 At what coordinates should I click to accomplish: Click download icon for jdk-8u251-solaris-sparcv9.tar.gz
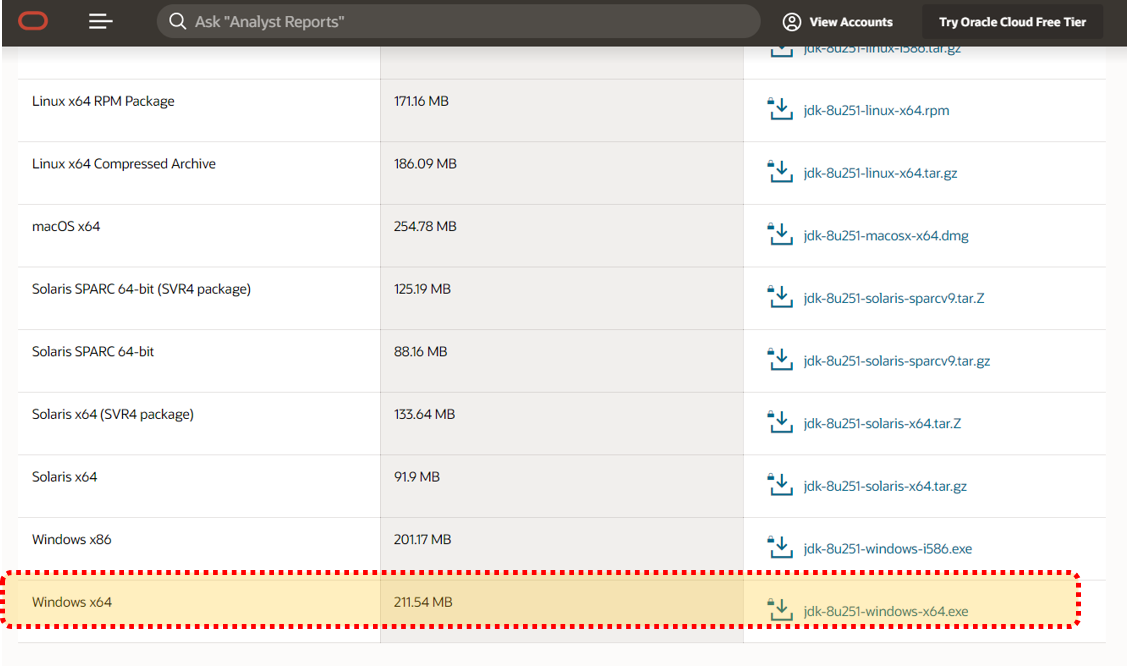click(780, 359)
